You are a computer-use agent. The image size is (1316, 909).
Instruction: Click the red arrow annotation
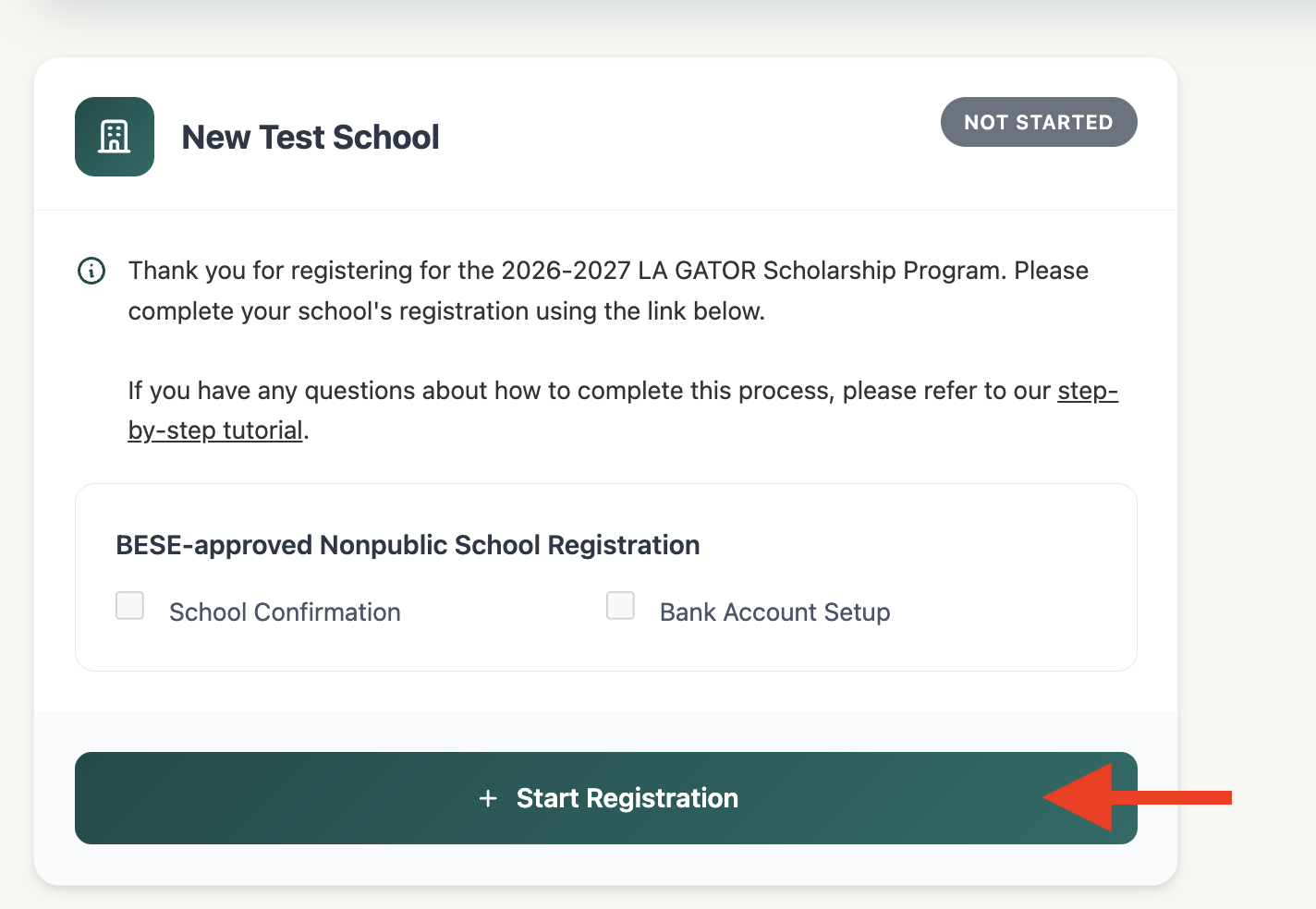1138,797
